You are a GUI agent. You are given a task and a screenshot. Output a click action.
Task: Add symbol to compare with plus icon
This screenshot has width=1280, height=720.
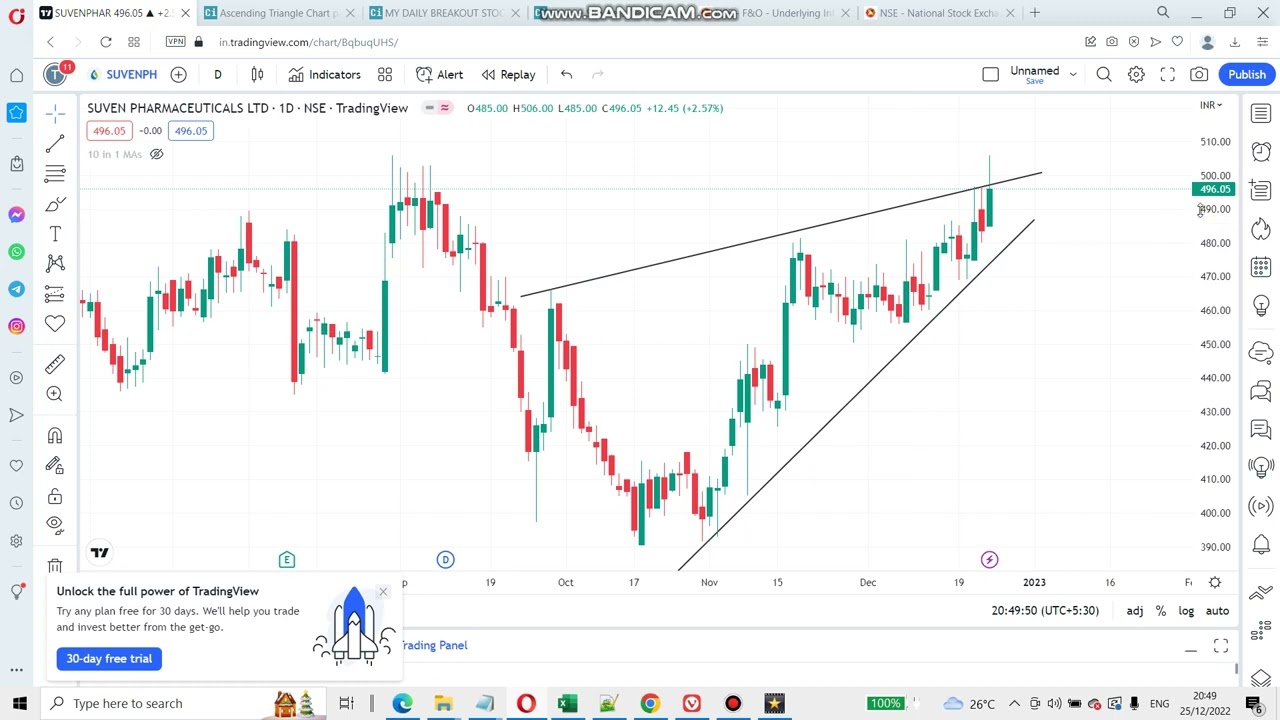(178, 74)
